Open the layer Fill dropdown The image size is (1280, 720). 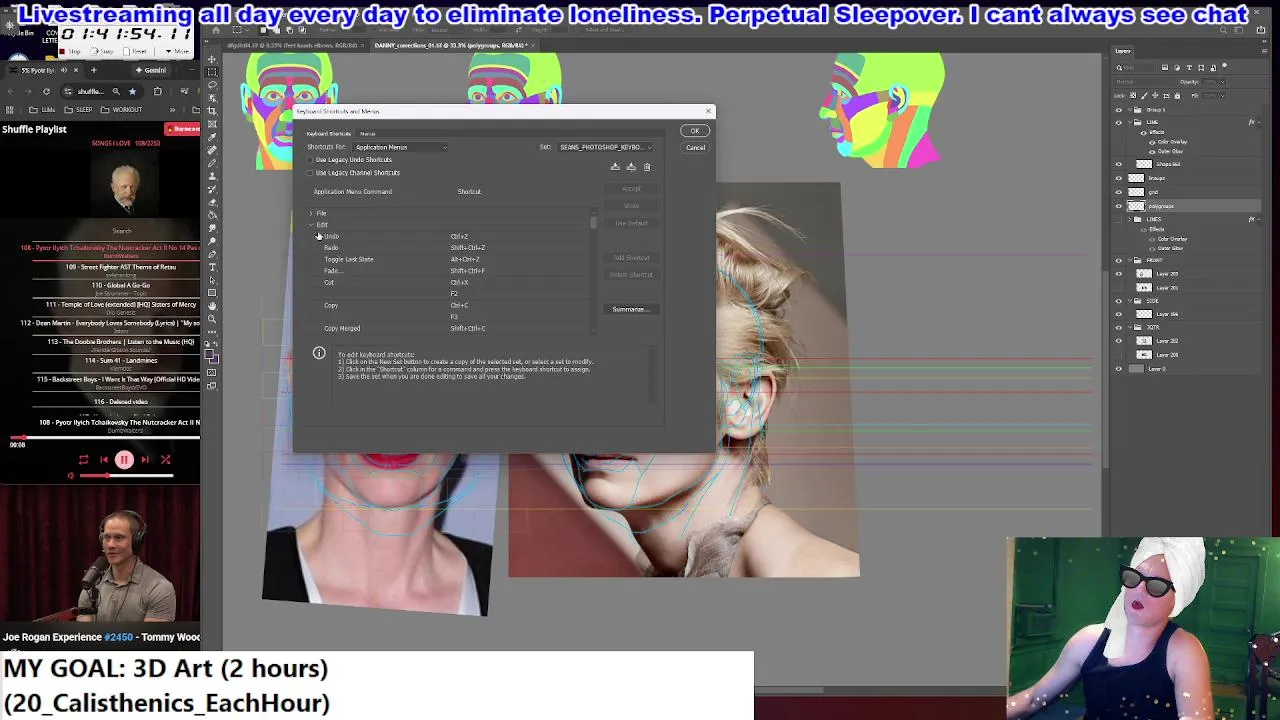tap(1222, 95)
